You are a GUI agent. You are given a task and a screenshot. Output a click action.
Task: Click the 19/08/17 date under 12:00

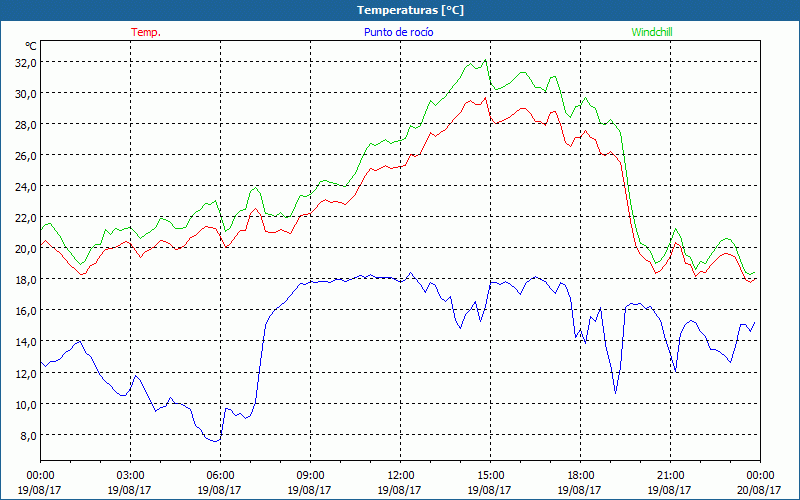(x=399, y=490)
